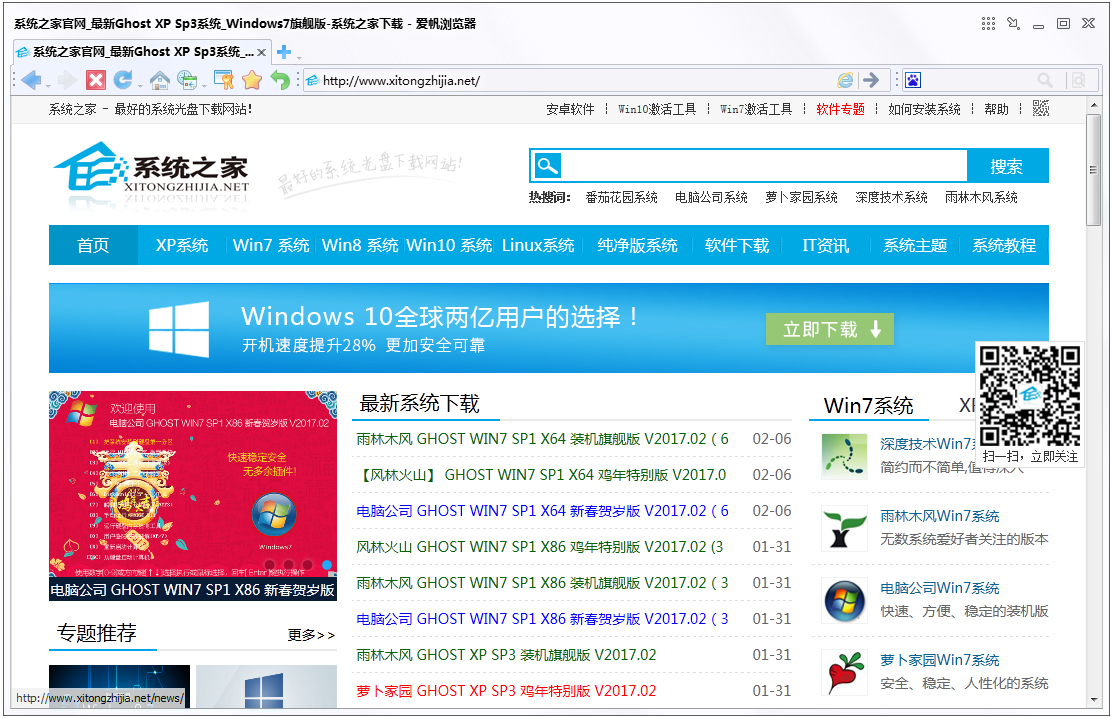Viewport: 1113px width, 718px height.
Task: Open the nine-dot grid menu in title bar
Action: tap(988, 23)
